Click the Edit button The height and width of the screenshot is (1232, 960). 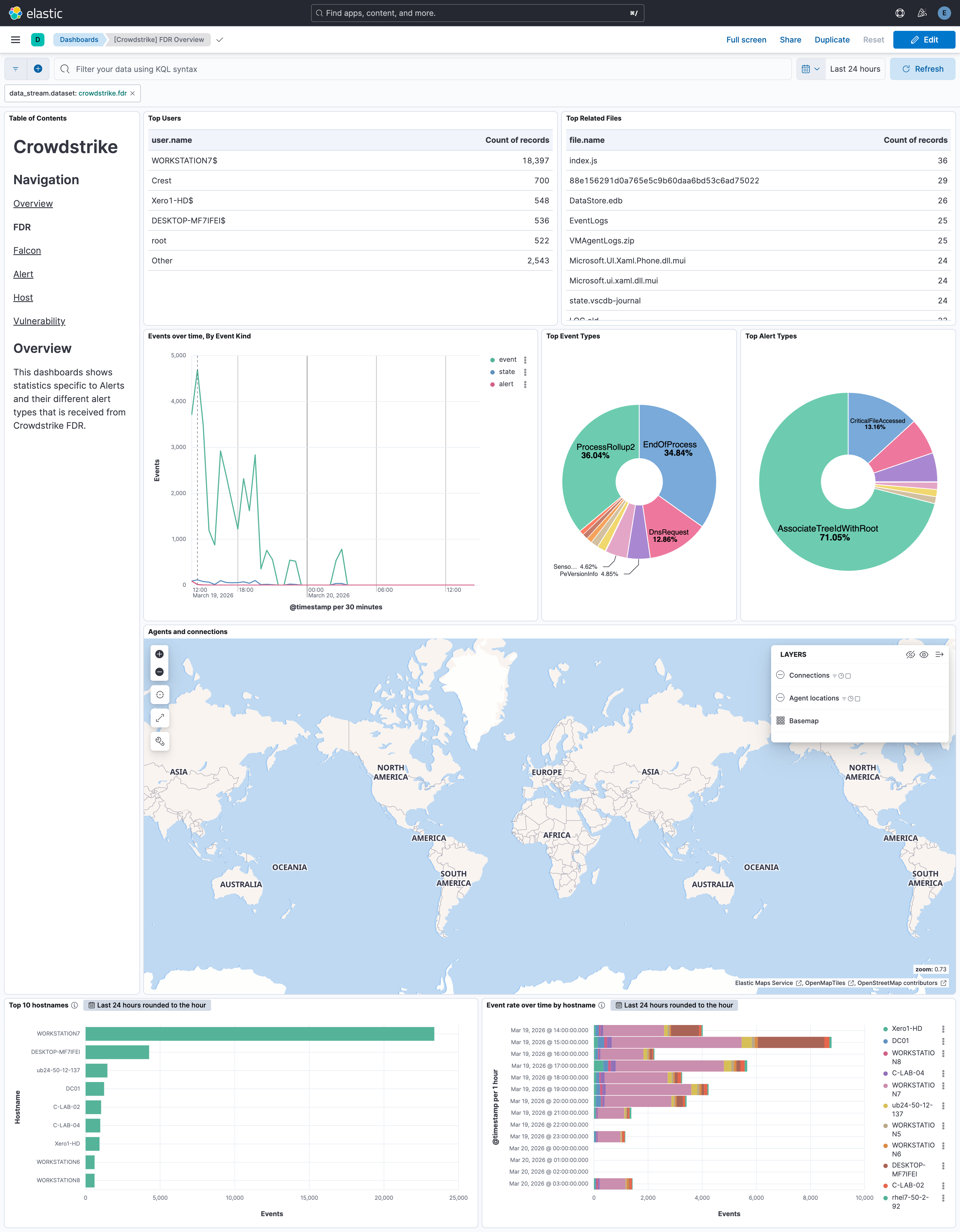tap(924, 39)
